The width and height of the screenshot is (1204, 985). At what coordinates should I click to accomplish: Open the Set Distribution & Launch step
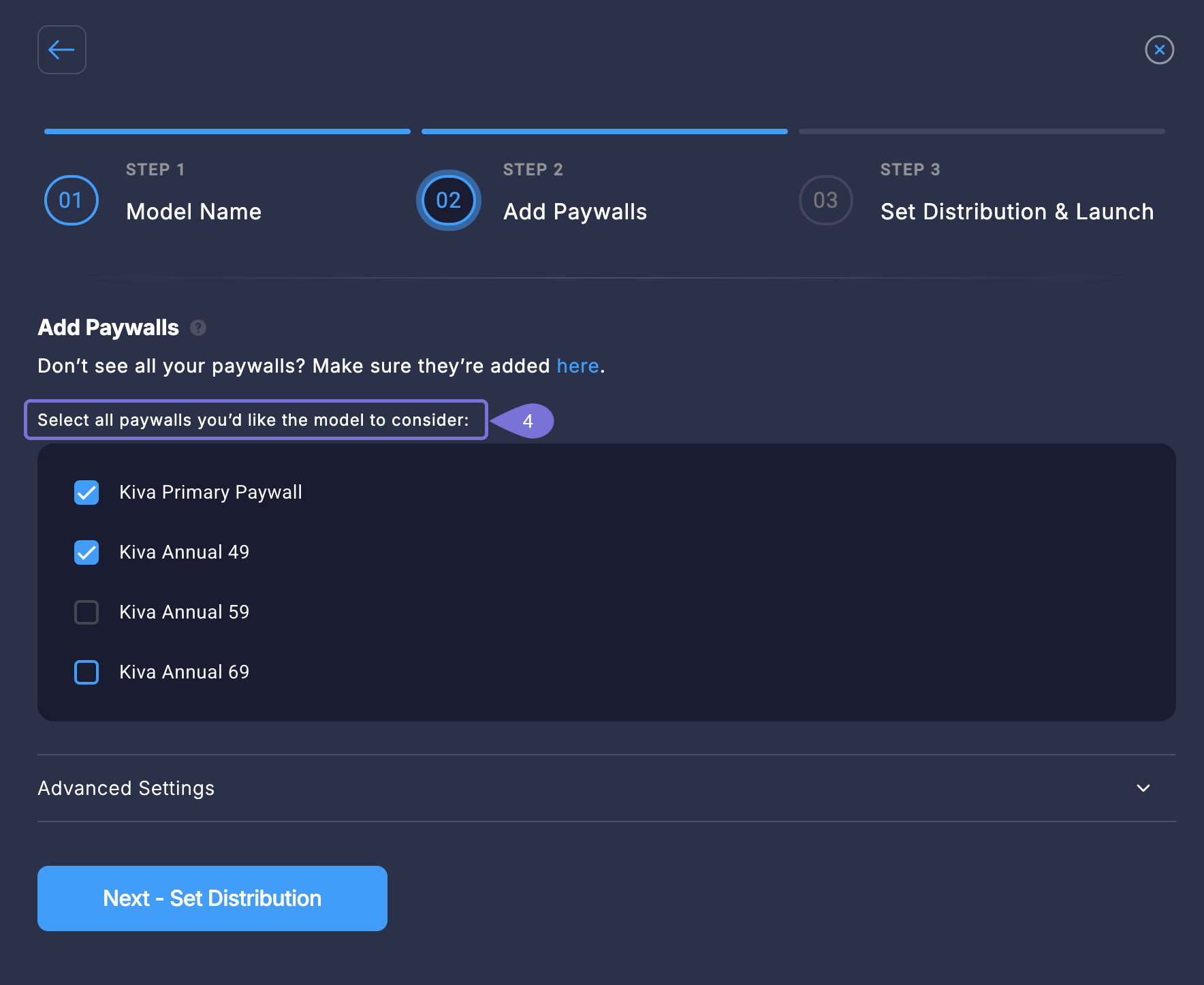click(1016, 211)
